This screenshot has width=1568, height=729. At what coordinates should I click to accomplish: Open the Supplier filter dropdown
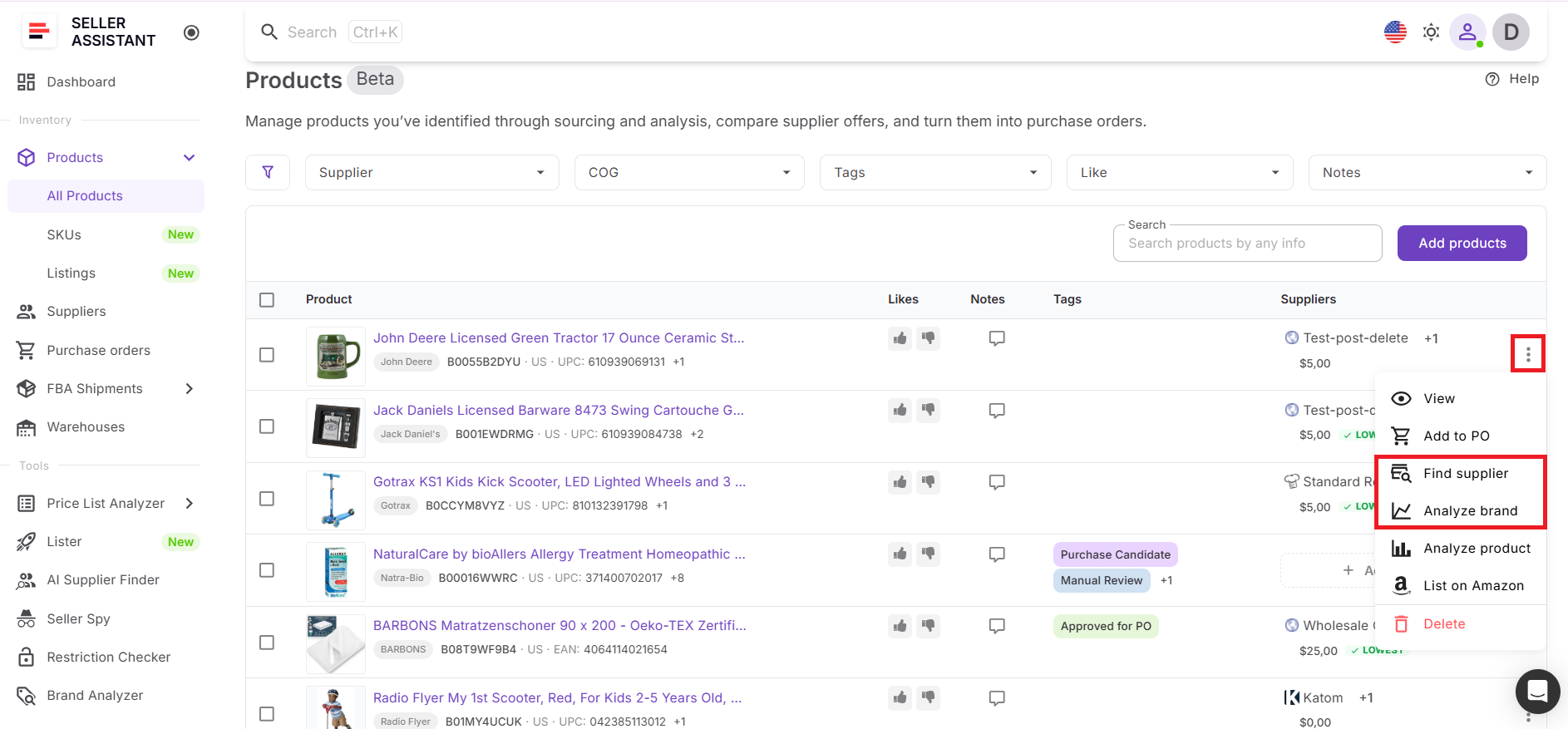coord(432,172)
